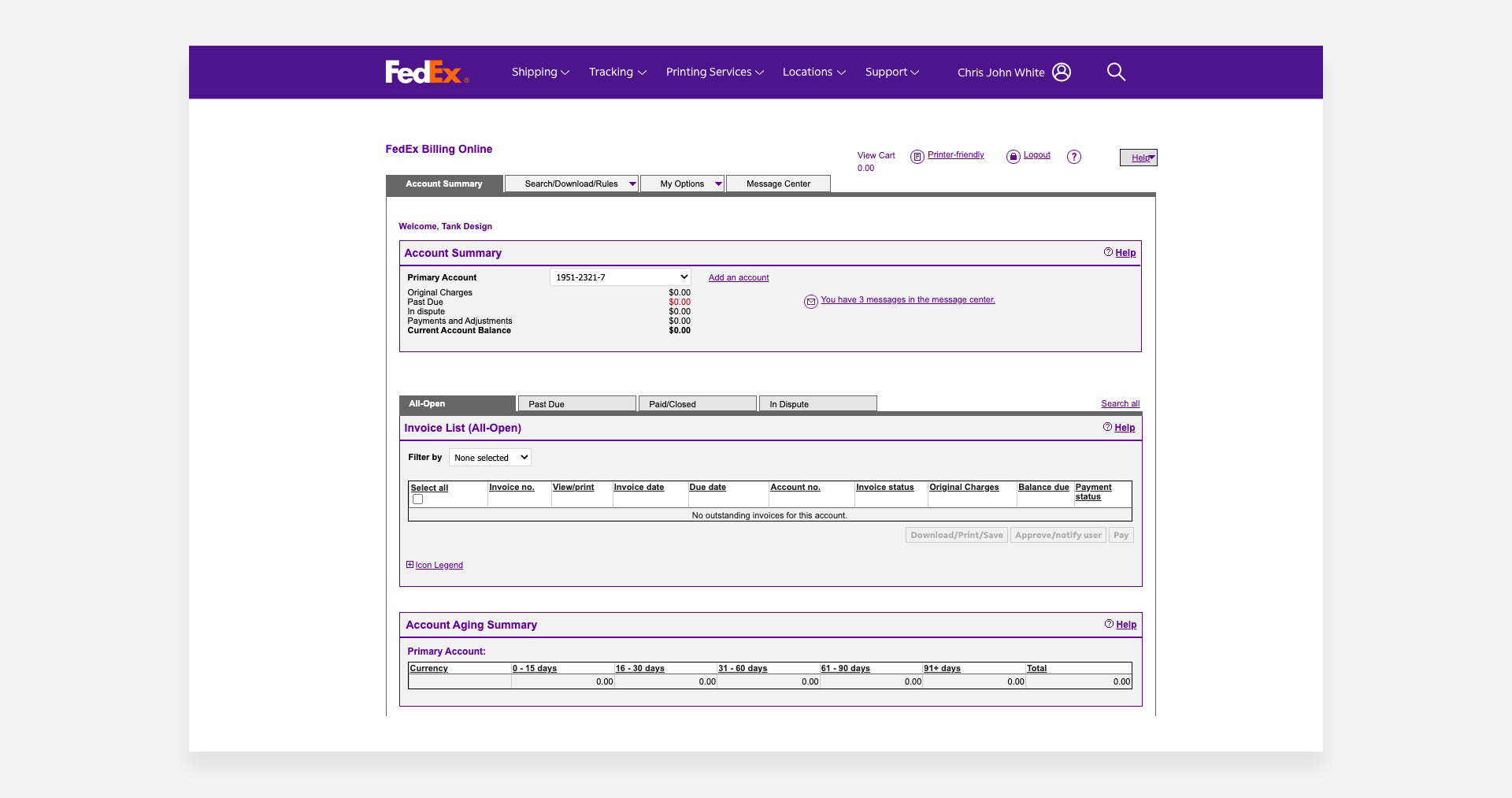Sort by Account no. column header
Viewport: 1512px width, 798px height.
click(795, 487)
